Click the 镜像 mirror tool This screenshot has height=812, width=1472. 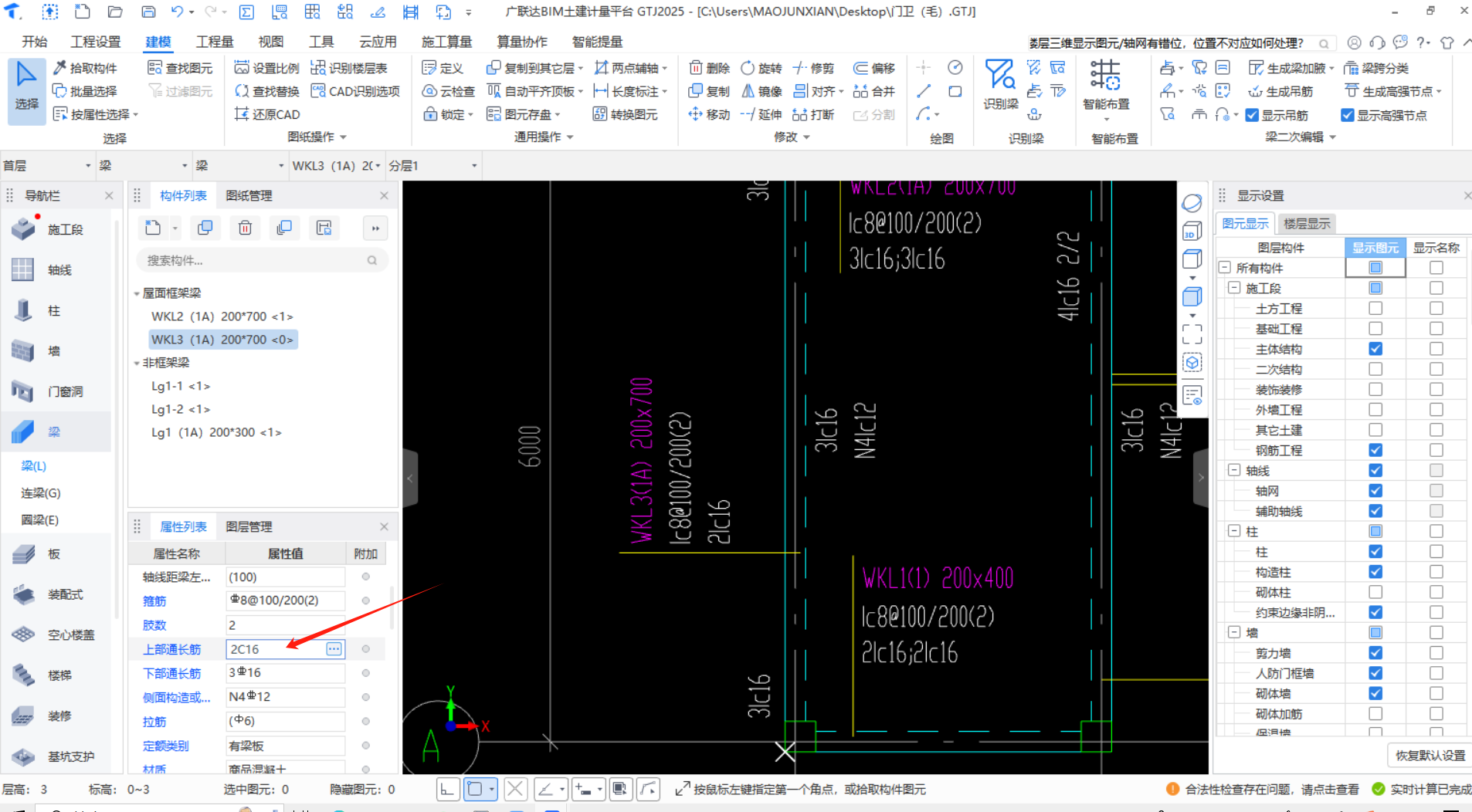click(x=761, y=91)
